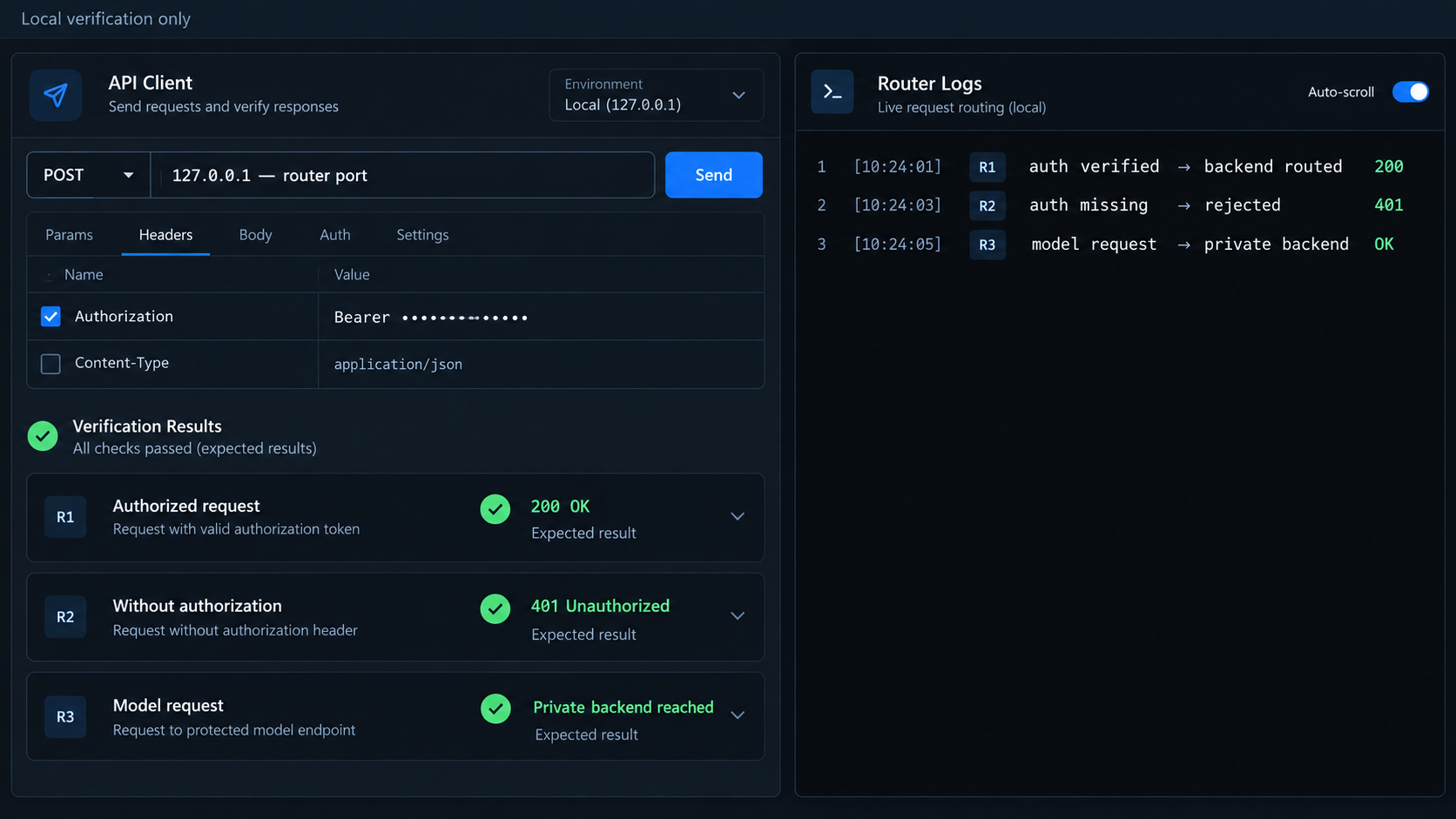Click the R2 badge in Without authorization card
Image resolution: width=1456 pixels, height=819 pixels.
65,617
